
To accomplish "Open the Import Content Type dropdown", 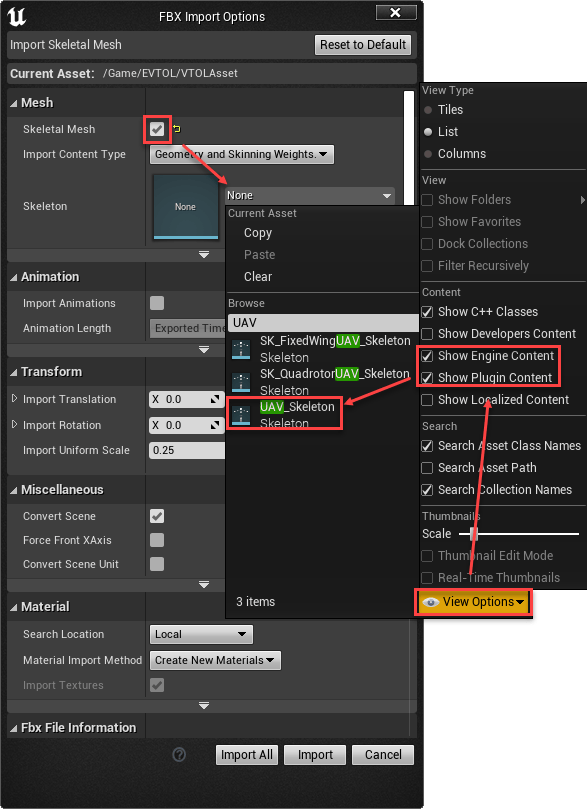I will 241,154.
